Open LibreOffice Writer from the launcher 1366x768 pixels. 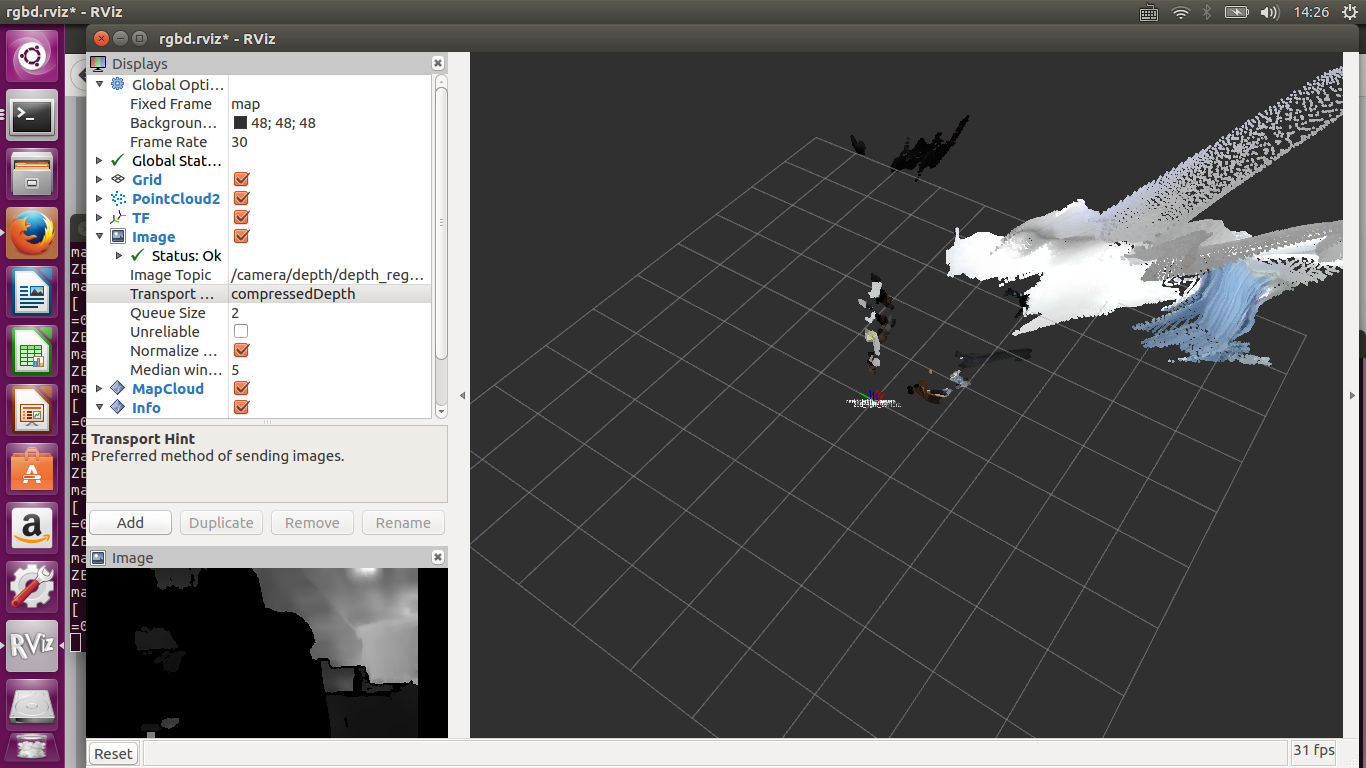(32, 294)
